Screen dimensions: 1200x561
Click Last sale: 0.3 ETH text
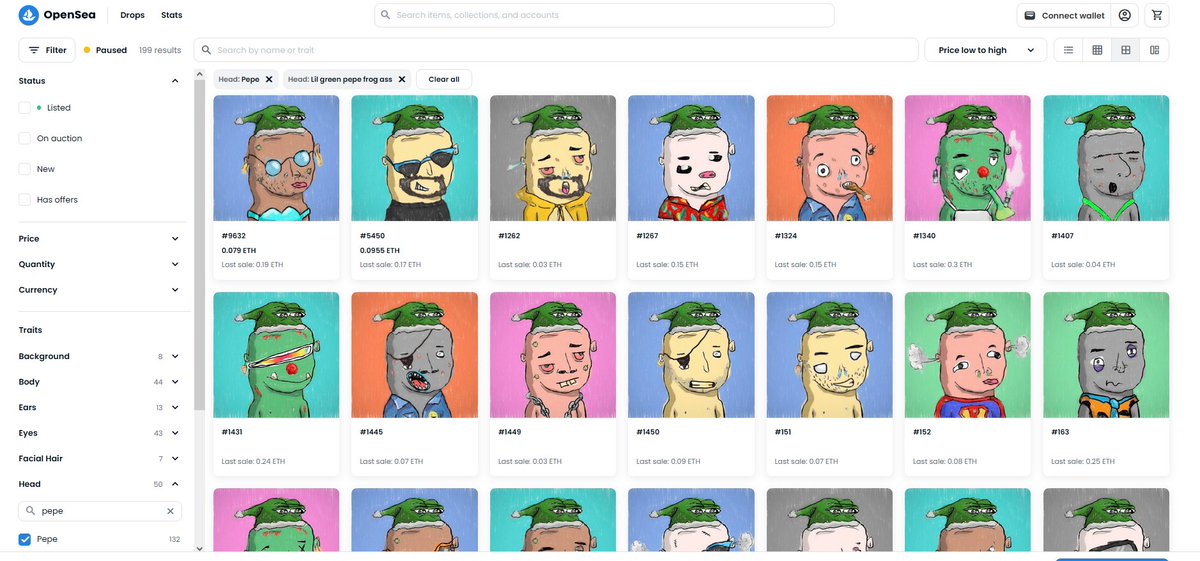942,265
